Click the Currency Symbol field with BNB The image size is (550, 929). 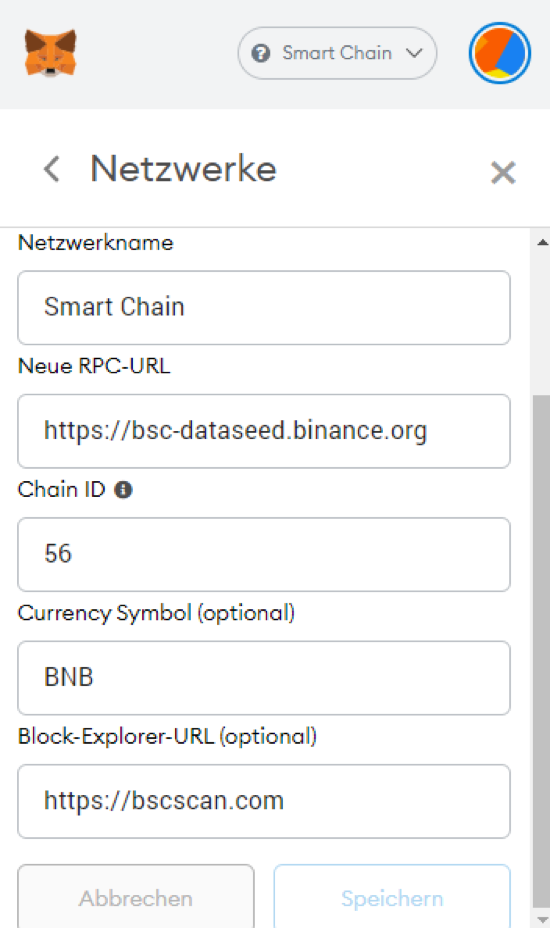point(264,678)
